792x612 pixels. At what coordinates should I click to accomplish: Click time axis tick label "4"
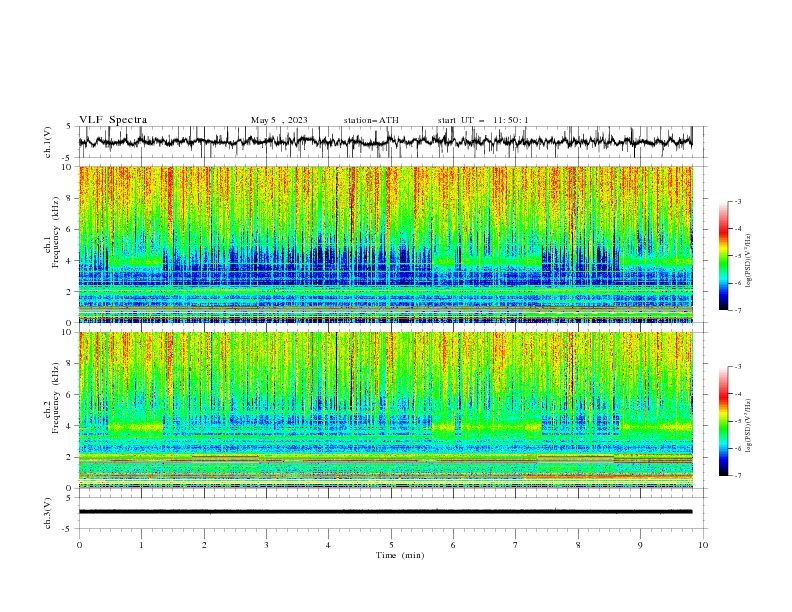click(328, 545)
